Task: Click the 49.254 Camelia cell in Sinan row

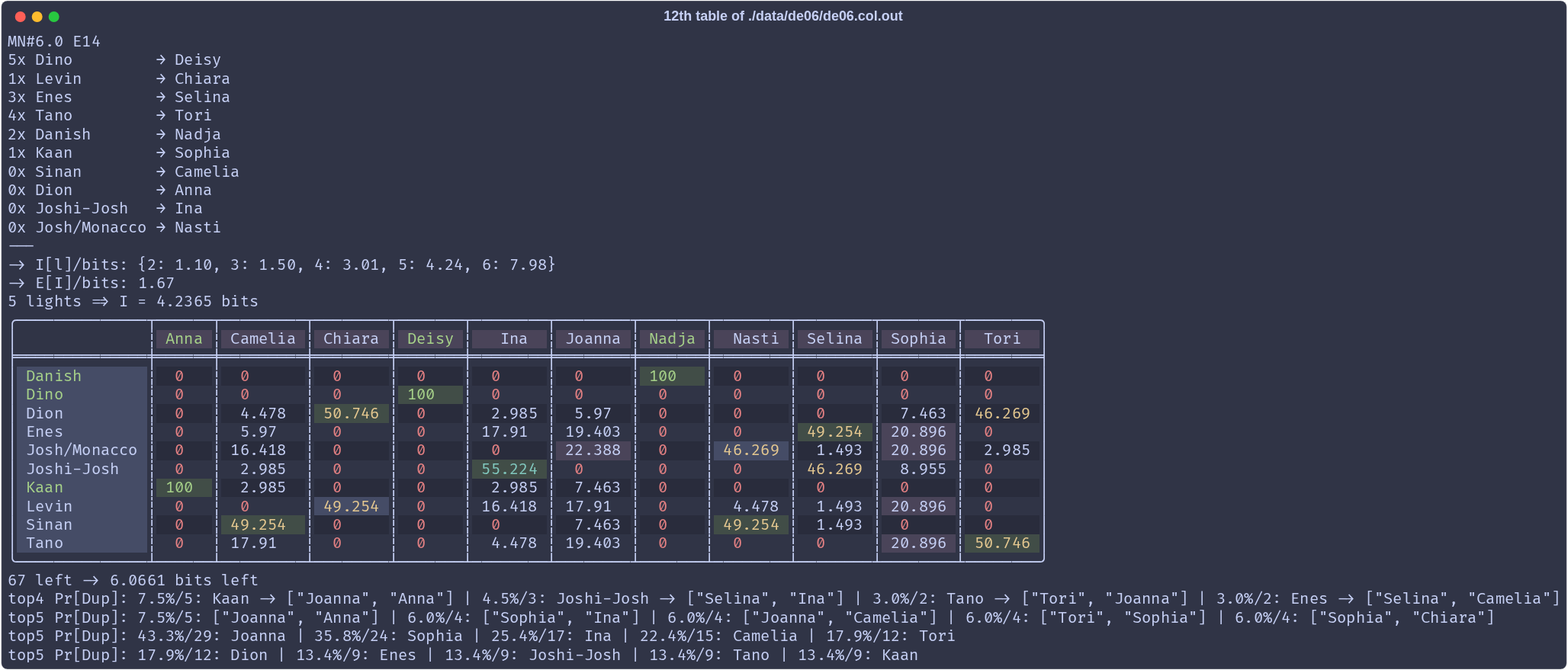Action: (x=263, y=525)
